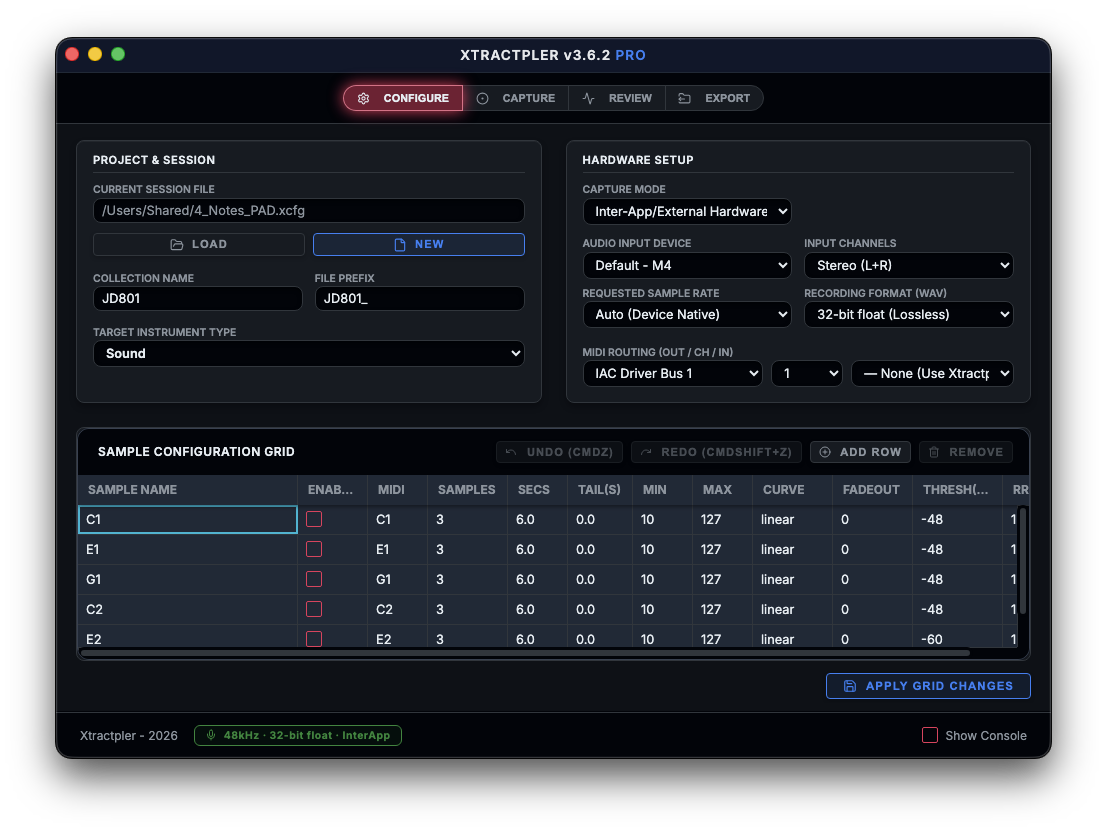
Task: Click the G1 sample name cell
Action: coord(188,579)
